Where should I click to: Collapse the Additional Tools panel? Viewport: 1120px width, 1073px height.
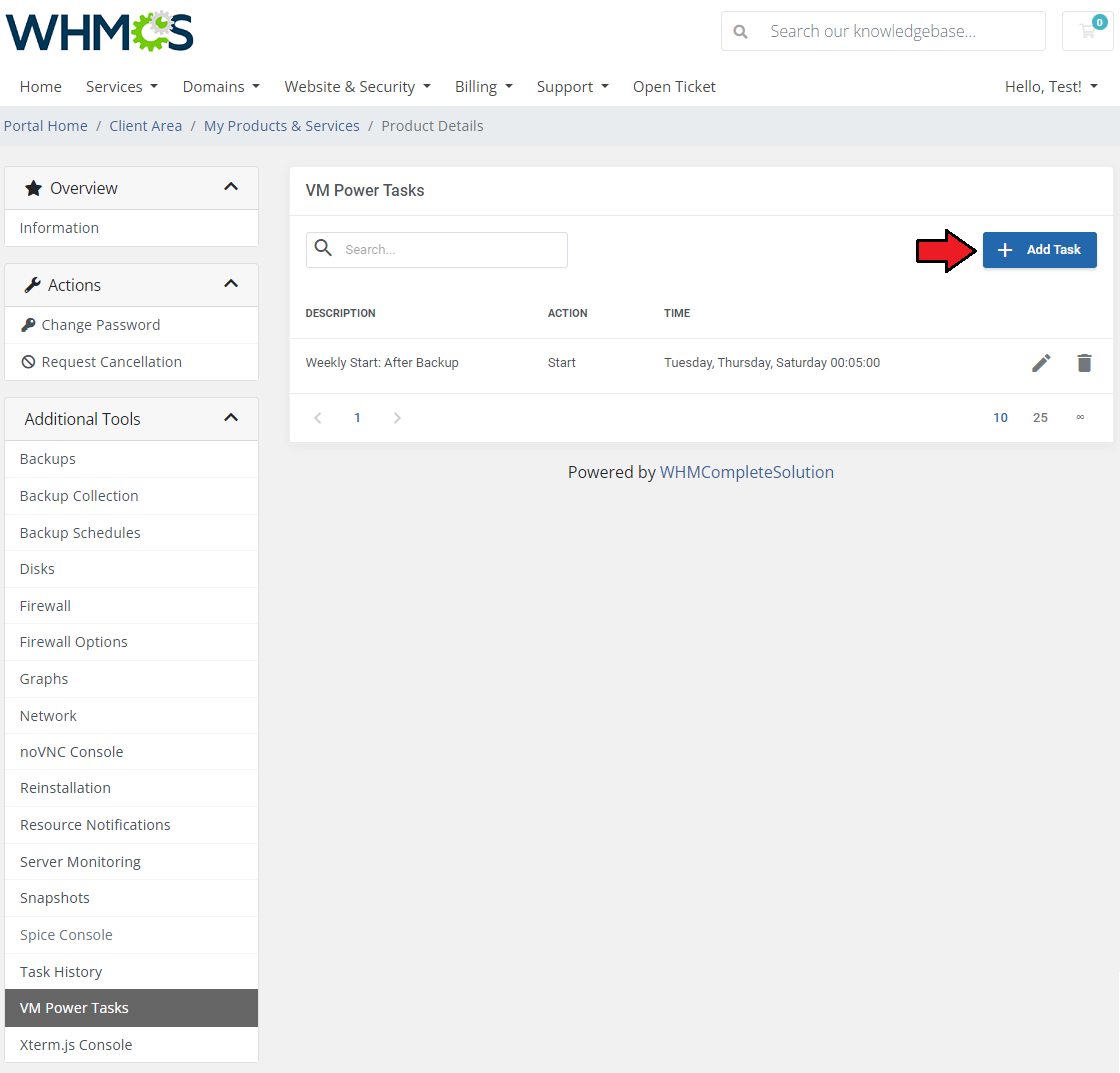point(231,418)
